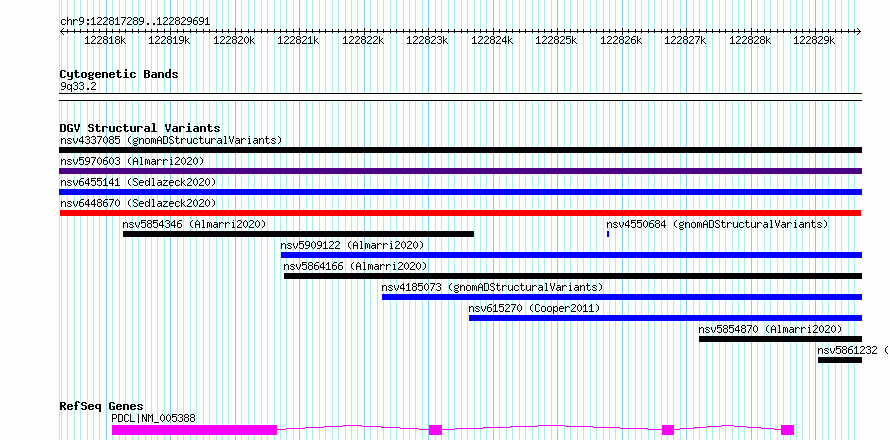Click the ruler's left end arrow
890x440 pixels.
click(x=62, y=32)
